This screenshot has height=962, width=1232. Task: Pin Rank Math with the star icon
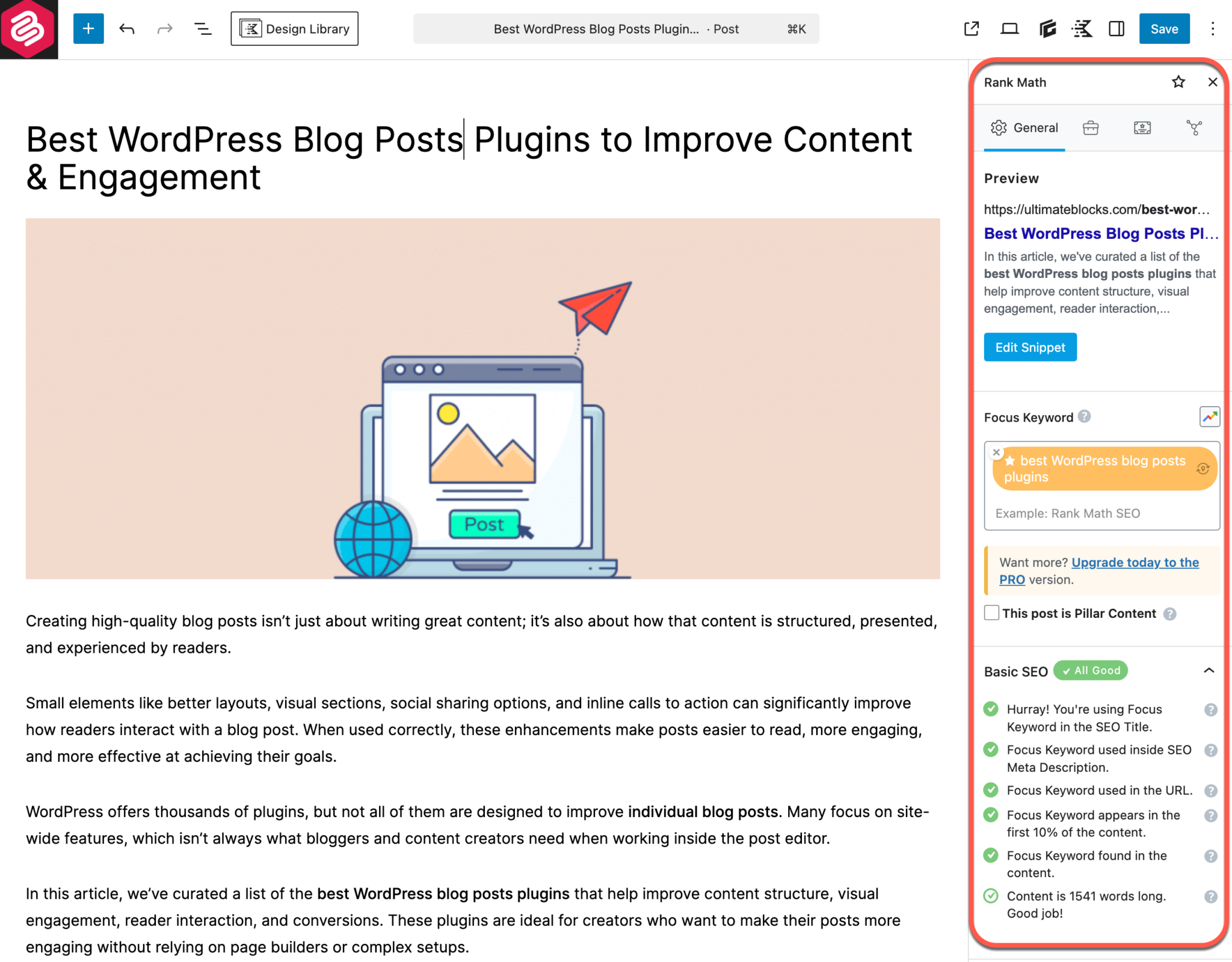coord(1178,82)
